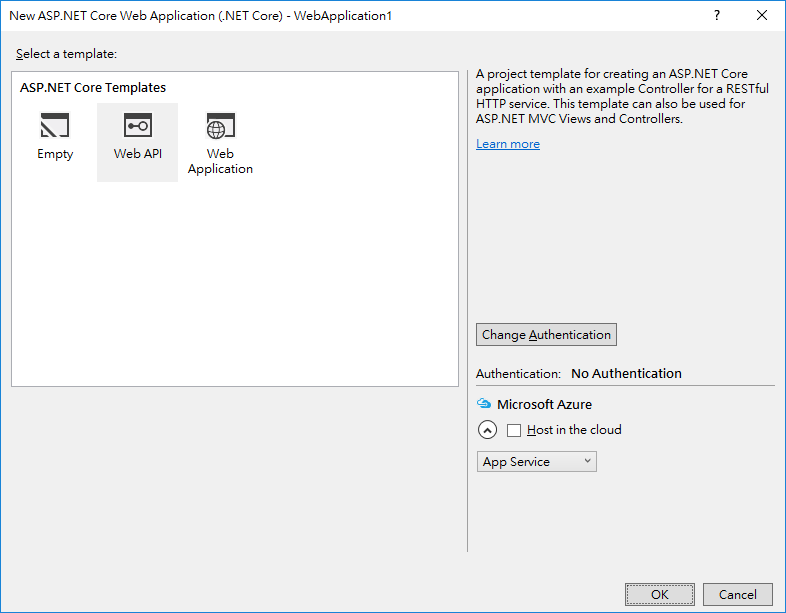The height and width of the screenshot is (613, 786).
Task: Select the Empty template icon
Action: (x=55, y=125)
